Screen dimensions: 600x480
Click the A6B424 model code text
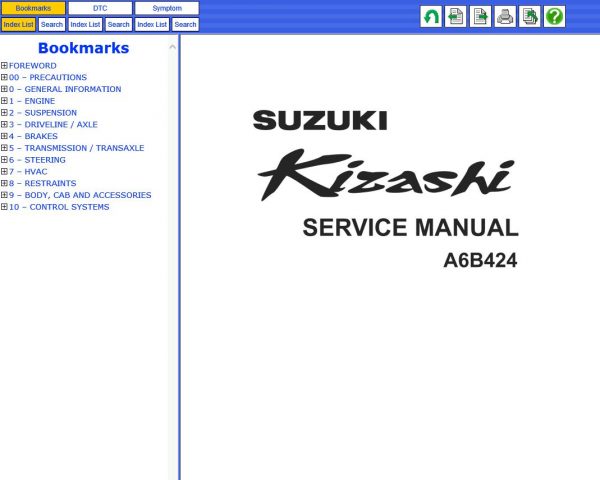480,260
